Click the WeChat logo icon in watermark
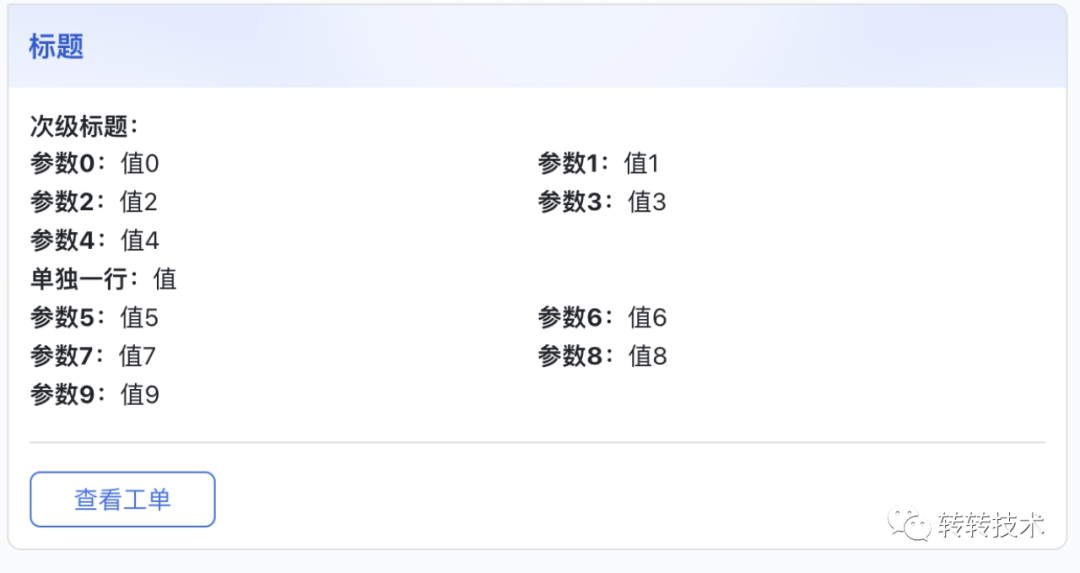 [909, 525]
